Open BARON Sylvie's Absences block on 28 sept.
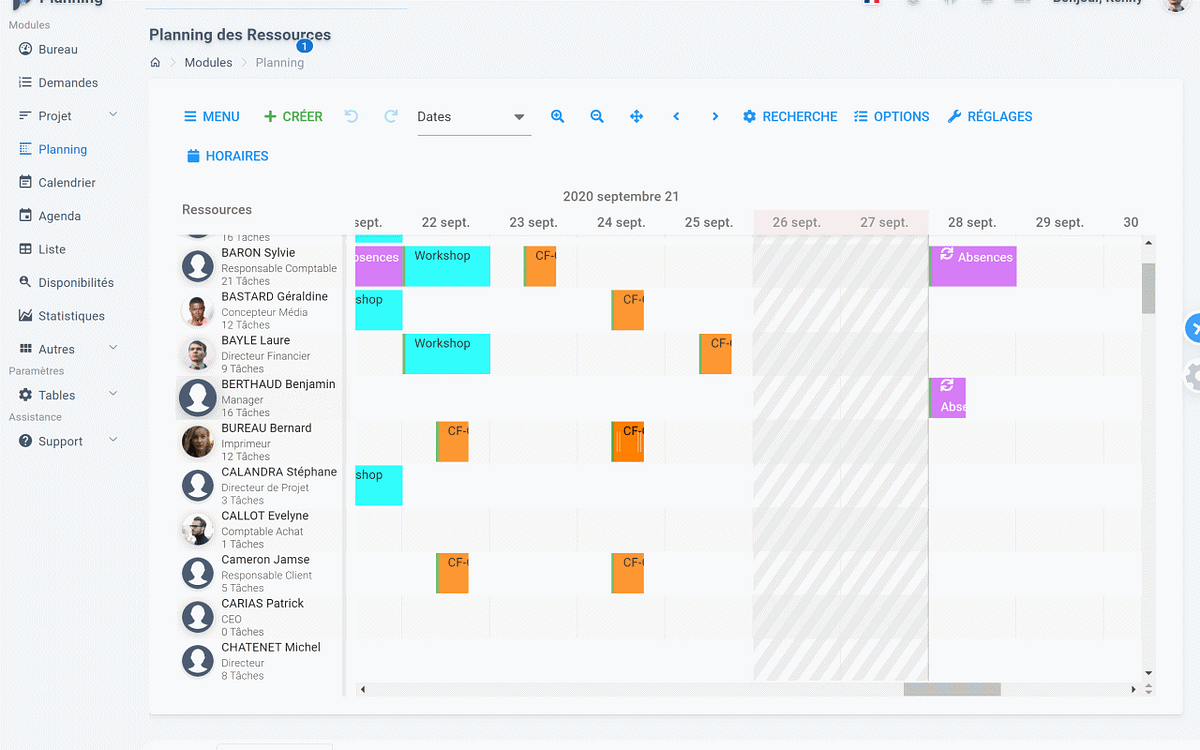The width and height of the screenshot is (1200, 750). tap(973, 266)
